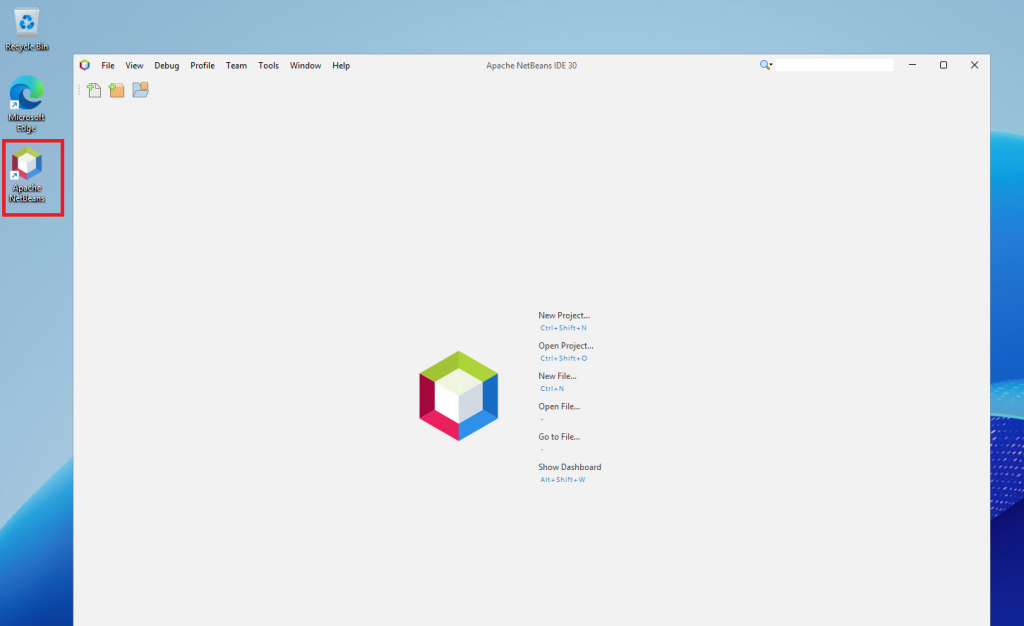The width and height of the screenshot is (1024, 626).
Task: Click the New Project... link
Action: [x=564, y=315]
